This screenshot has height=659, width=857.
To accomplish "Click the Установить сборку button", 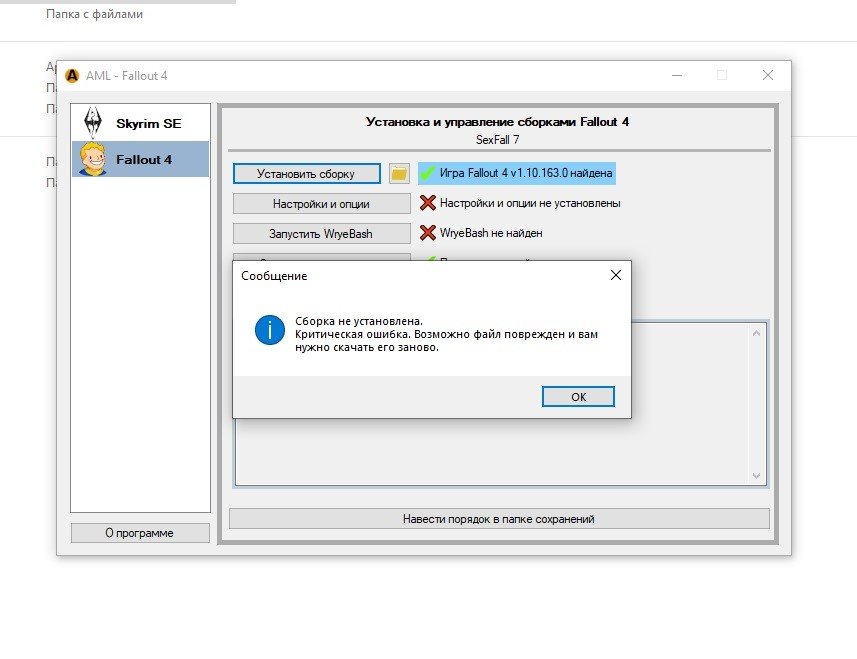I will (307, 174).
